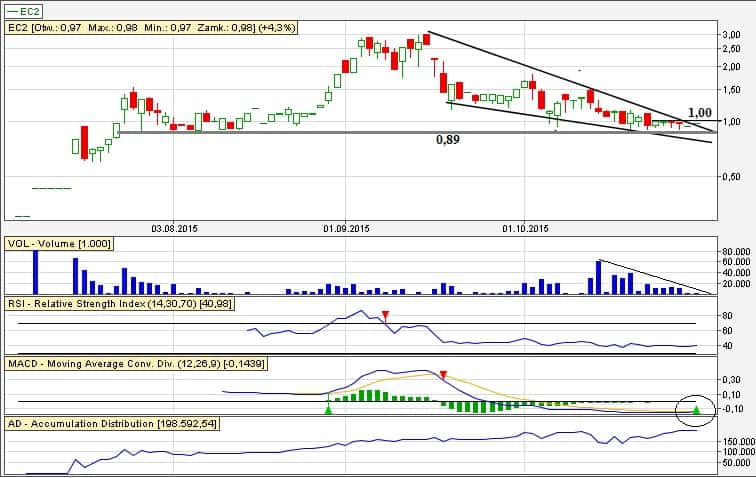Click the 3,00 value on price axis

(x=730, y=34)
